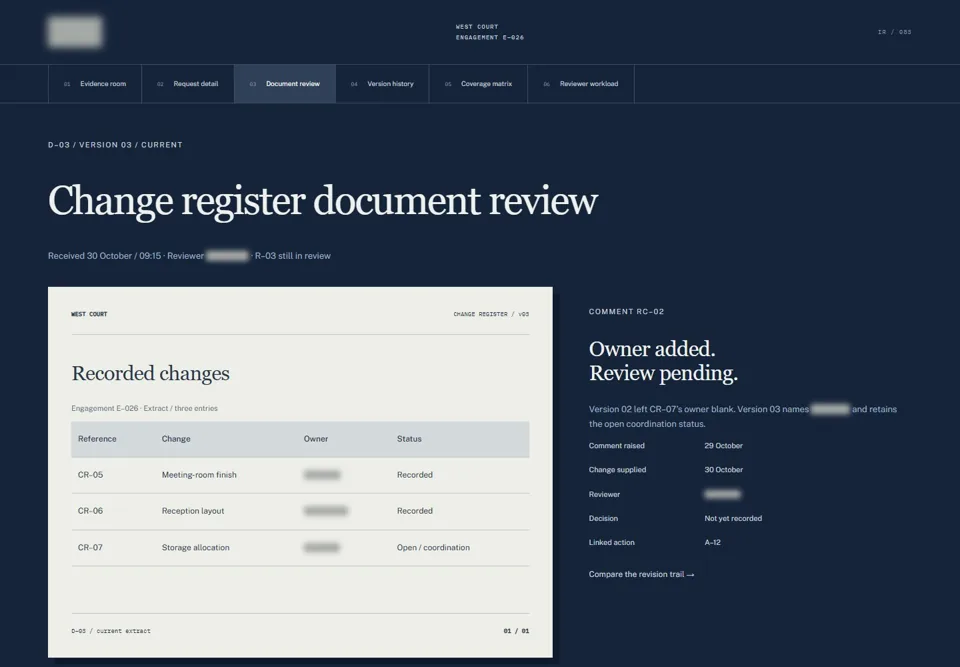The width and height of the screenshot is (960, 667).
Task: Click the '30 October' change supplied value
Action: pyautogui.click(x=724, y=470)
